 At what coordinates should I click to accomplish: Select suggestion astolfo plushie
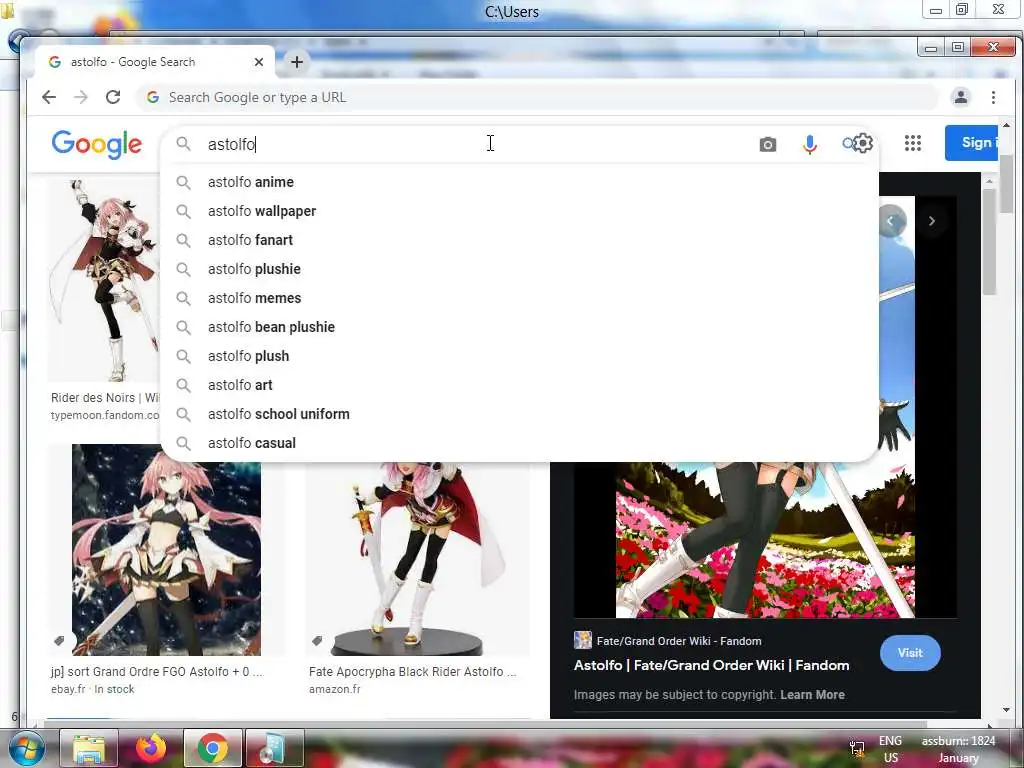[519, 269]
